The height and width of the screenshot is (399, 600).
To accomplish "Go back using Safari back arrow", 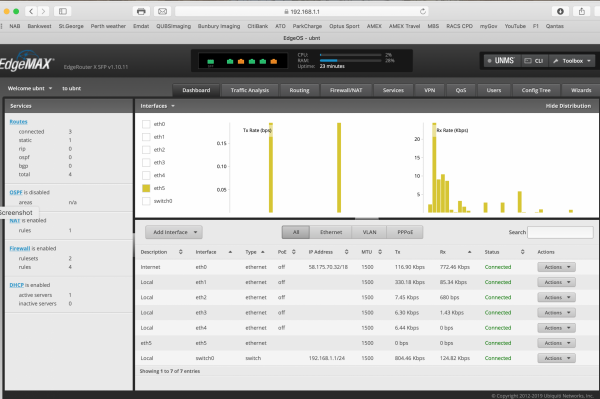I will (x=31, y=11).
